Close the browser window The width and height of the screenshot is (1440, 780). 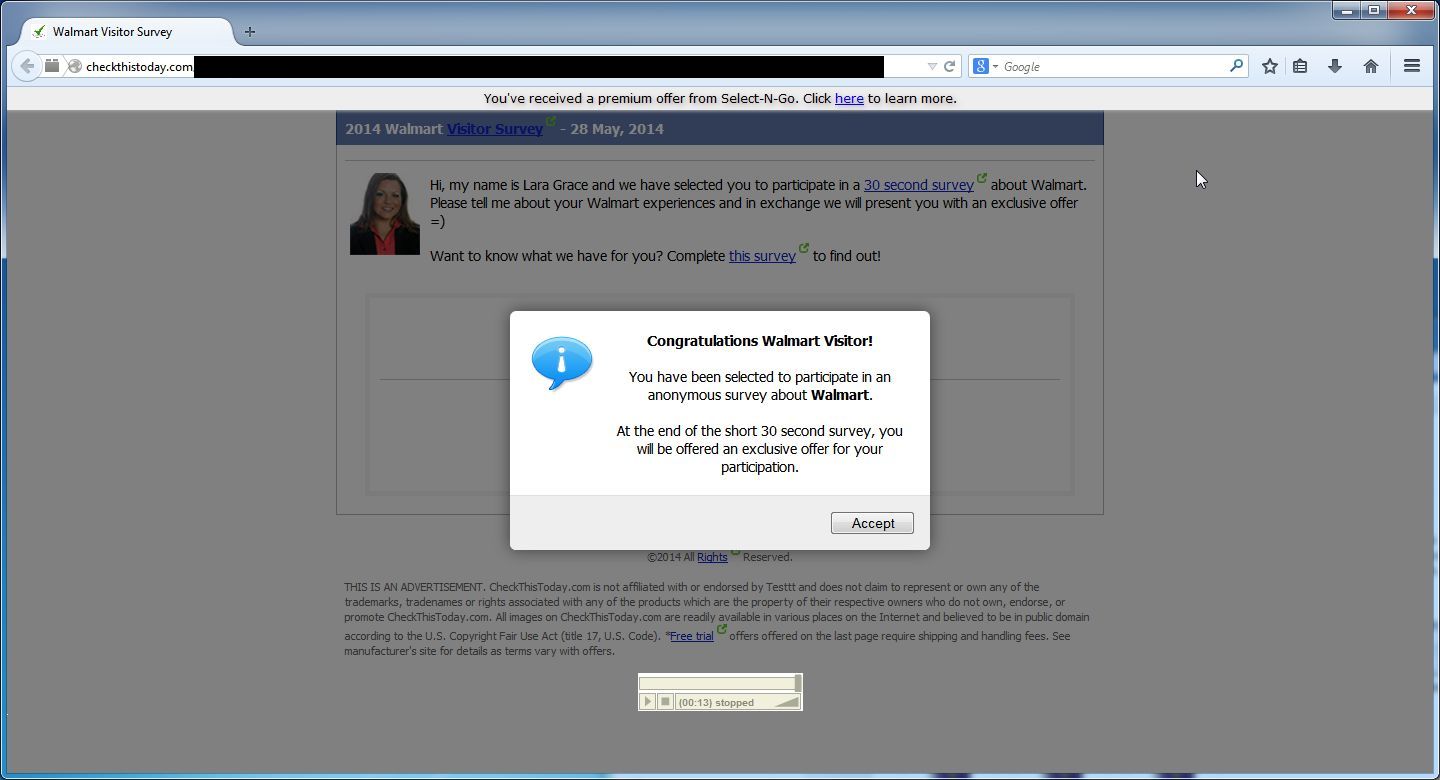[x=1412, y=10]
